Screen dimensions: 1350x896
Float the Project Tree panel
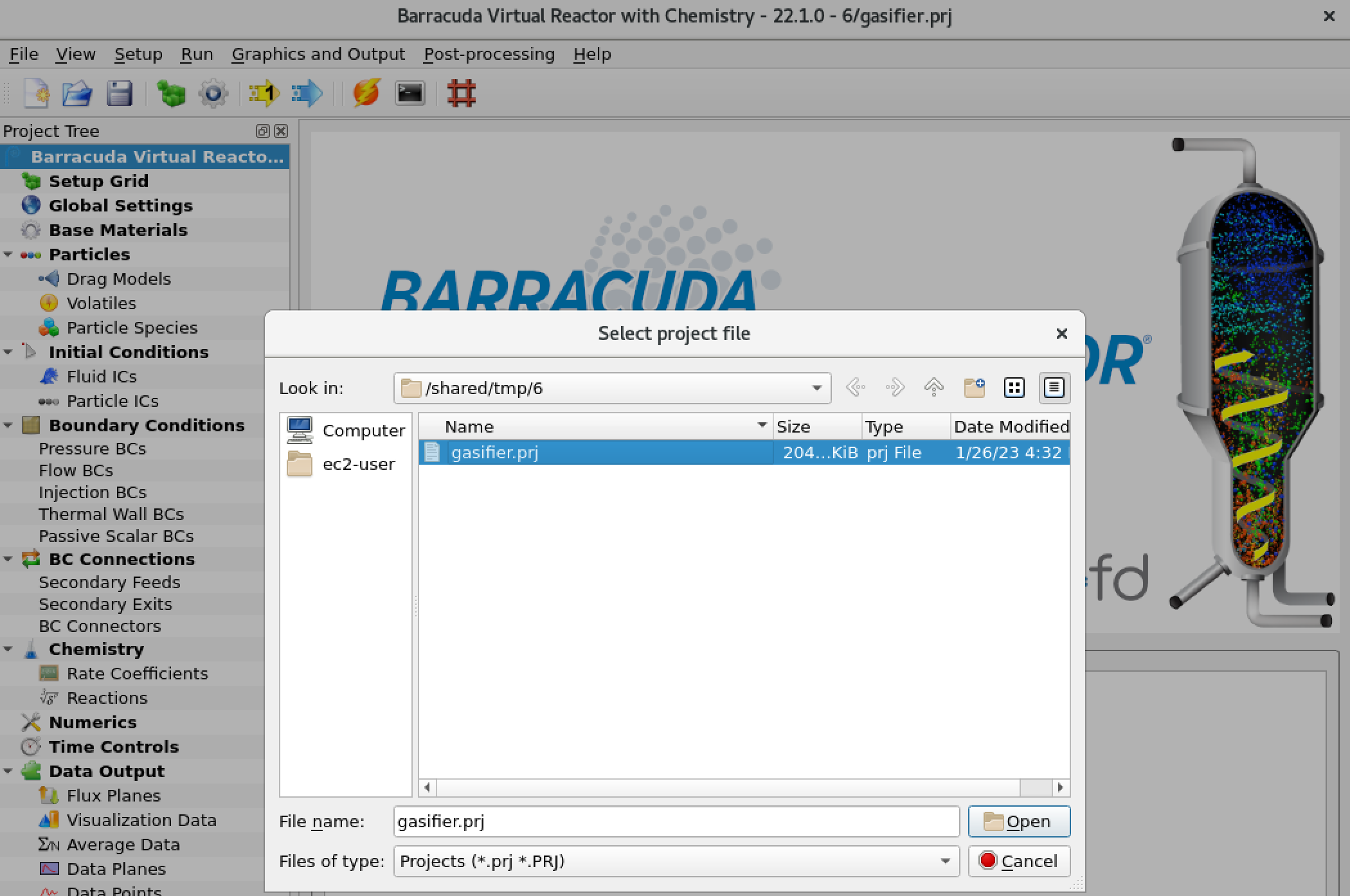coord(262,131)
